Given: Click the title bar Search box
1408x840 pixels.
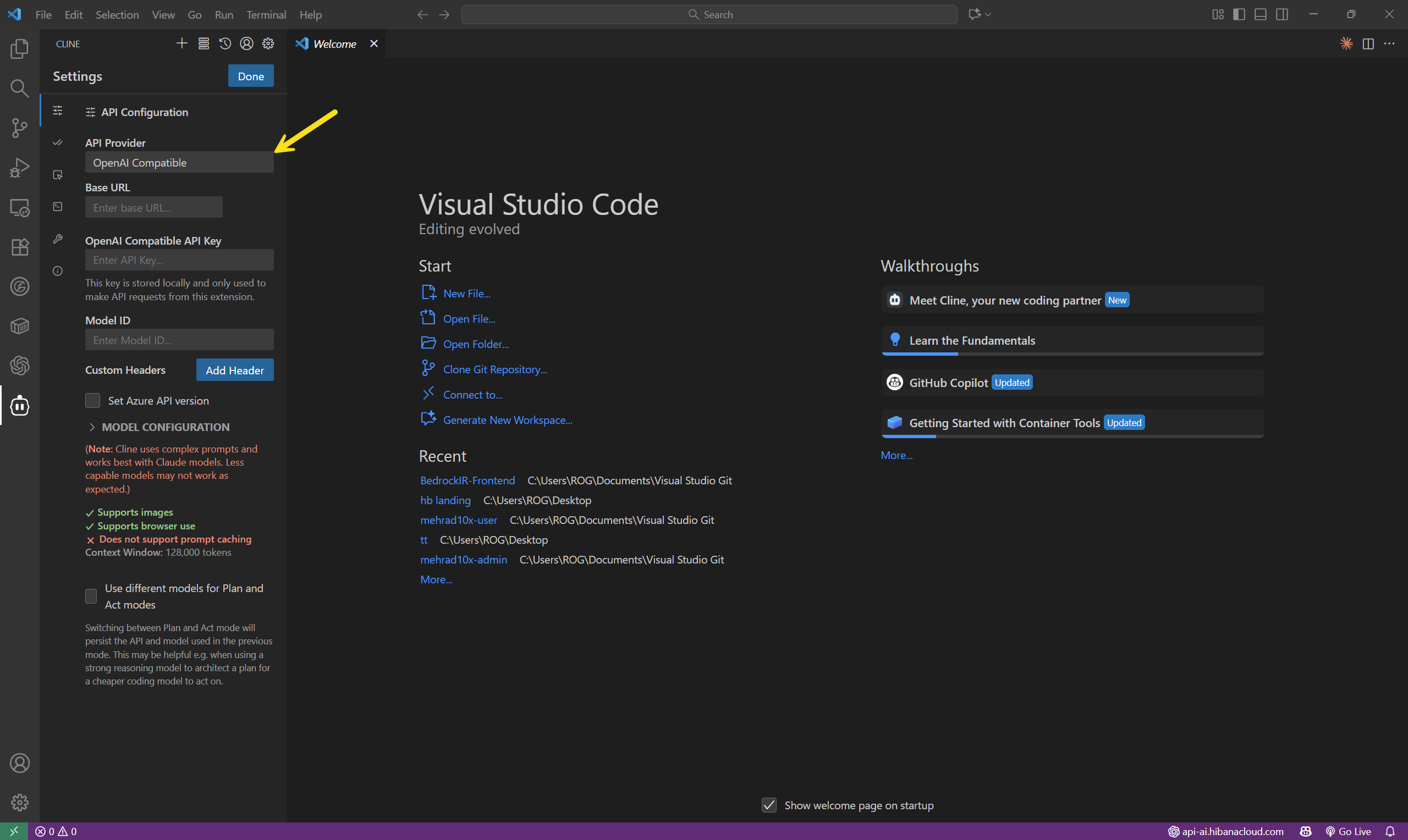Looking at the screenshot, I should click(710, 15).
